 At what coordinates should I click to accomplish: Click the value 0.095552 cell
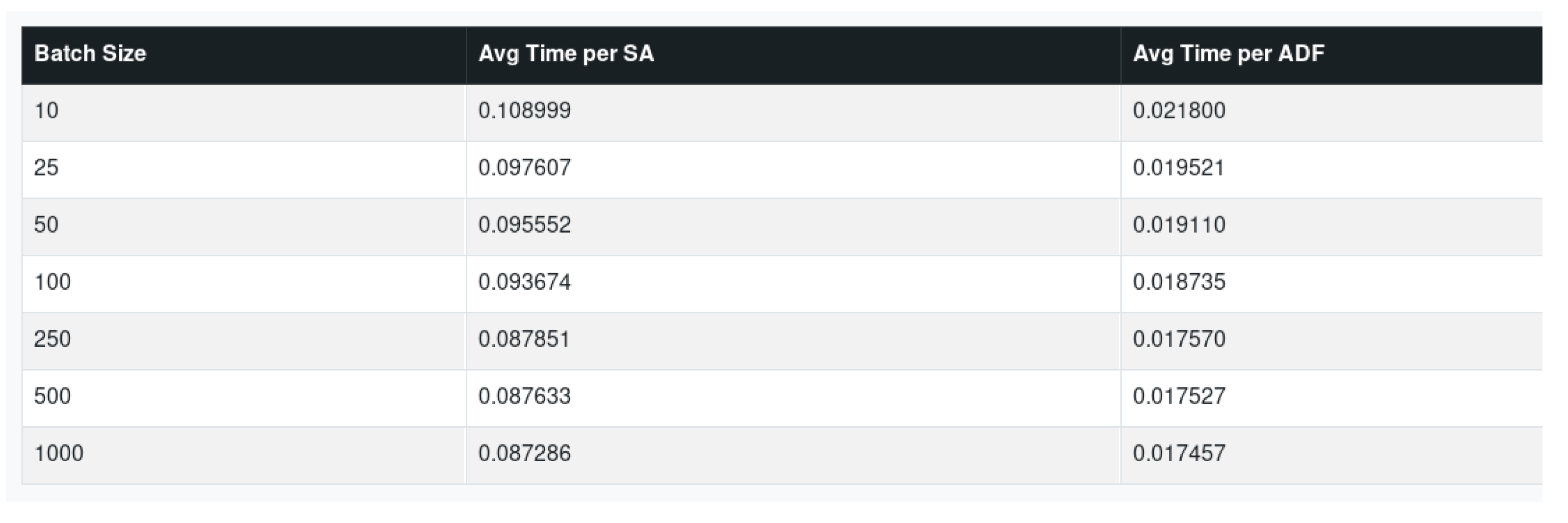(525, 224)
